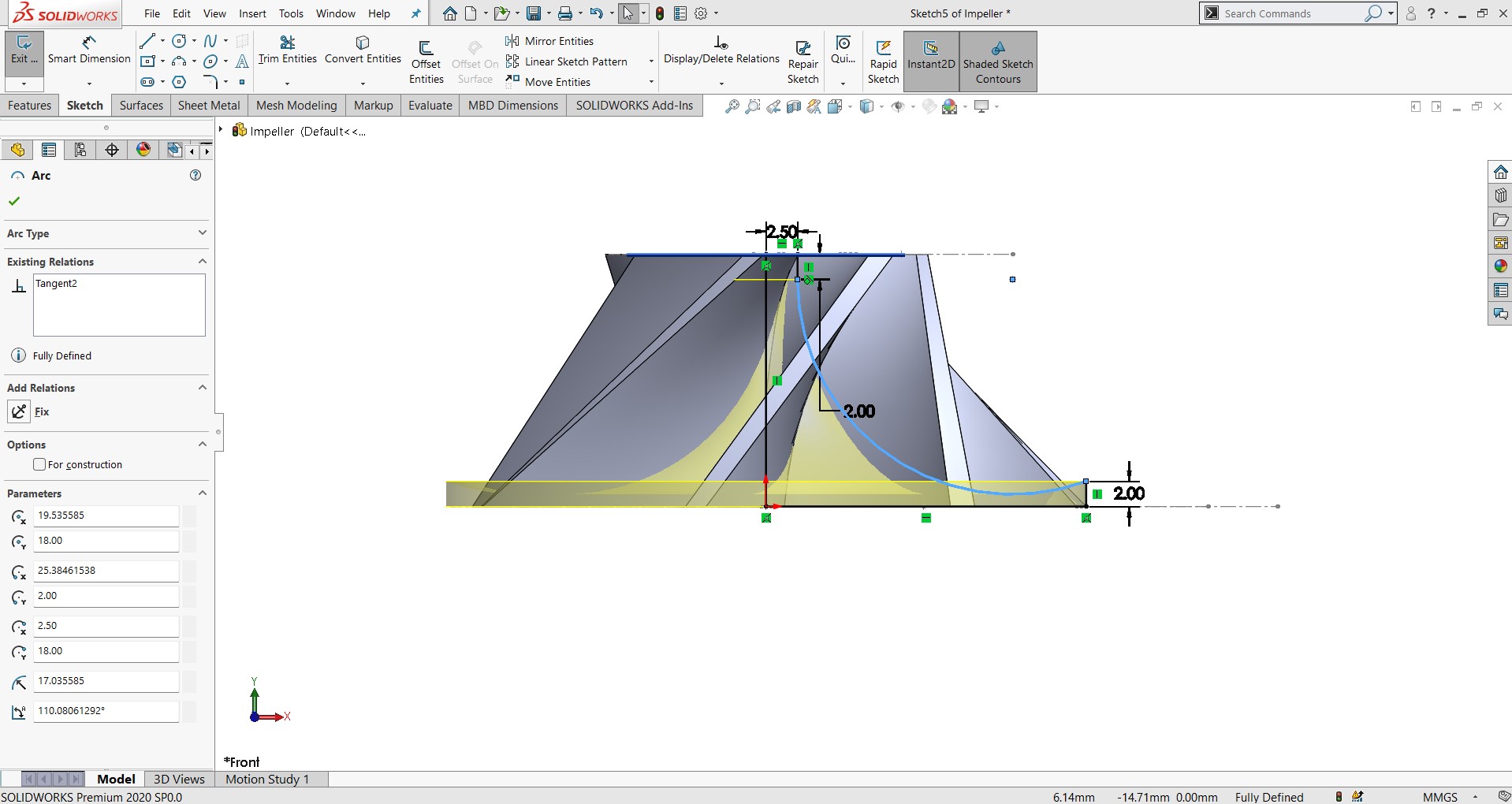
Task: Toggle the Select cursor tool
Action: (628, 13)
